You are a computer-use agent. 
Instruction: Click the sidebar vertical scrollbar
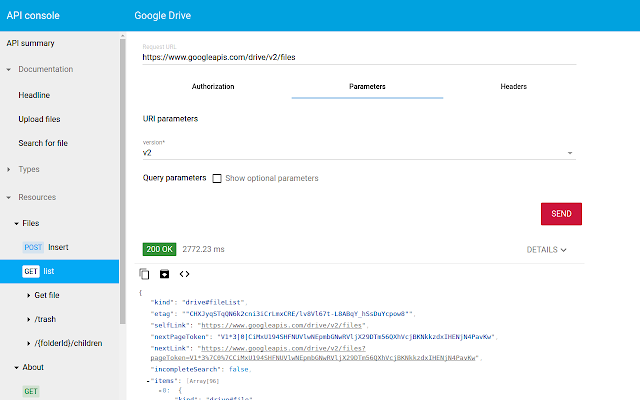122,180
